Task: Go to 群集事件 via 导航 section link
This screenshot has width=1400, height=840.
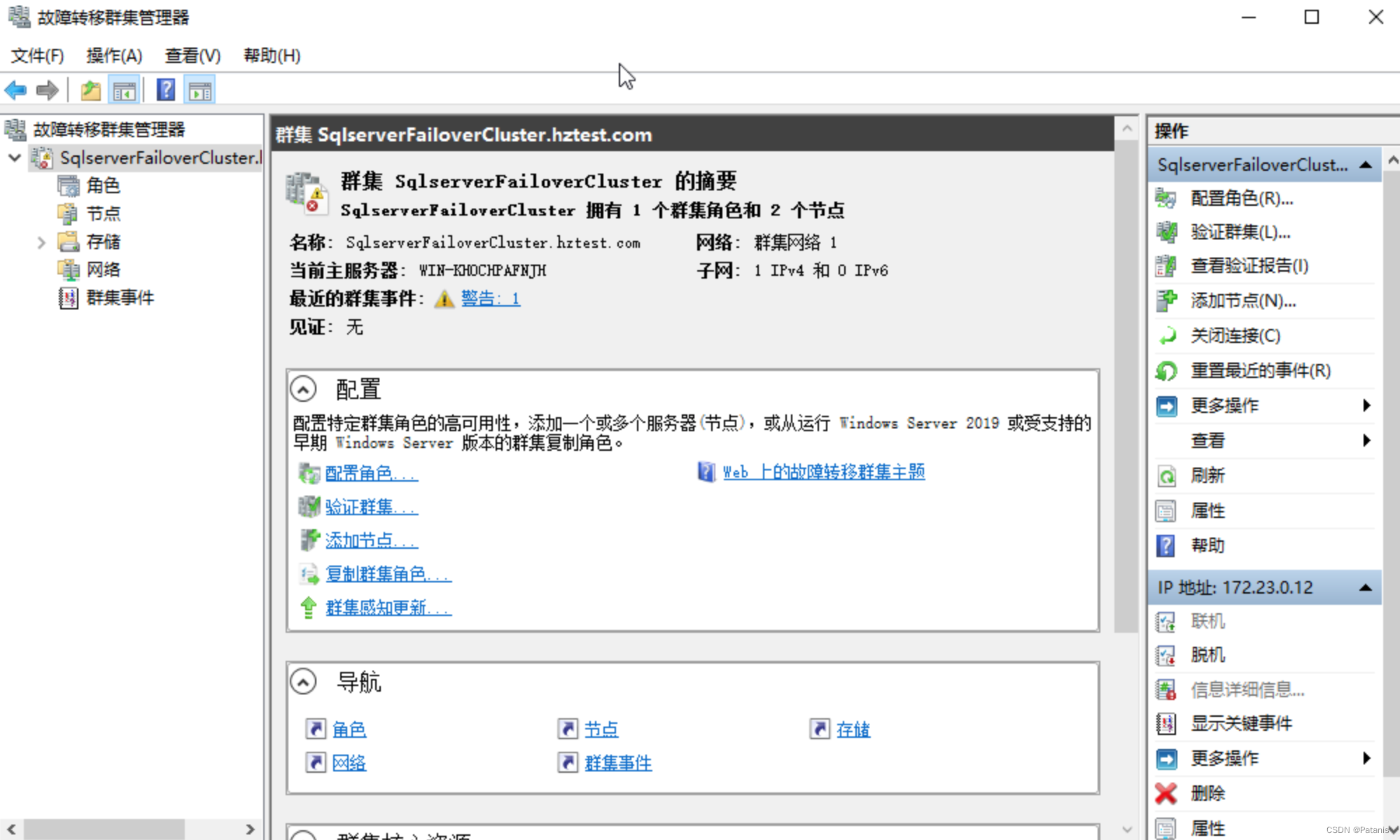Action: (x=618, y=763)
